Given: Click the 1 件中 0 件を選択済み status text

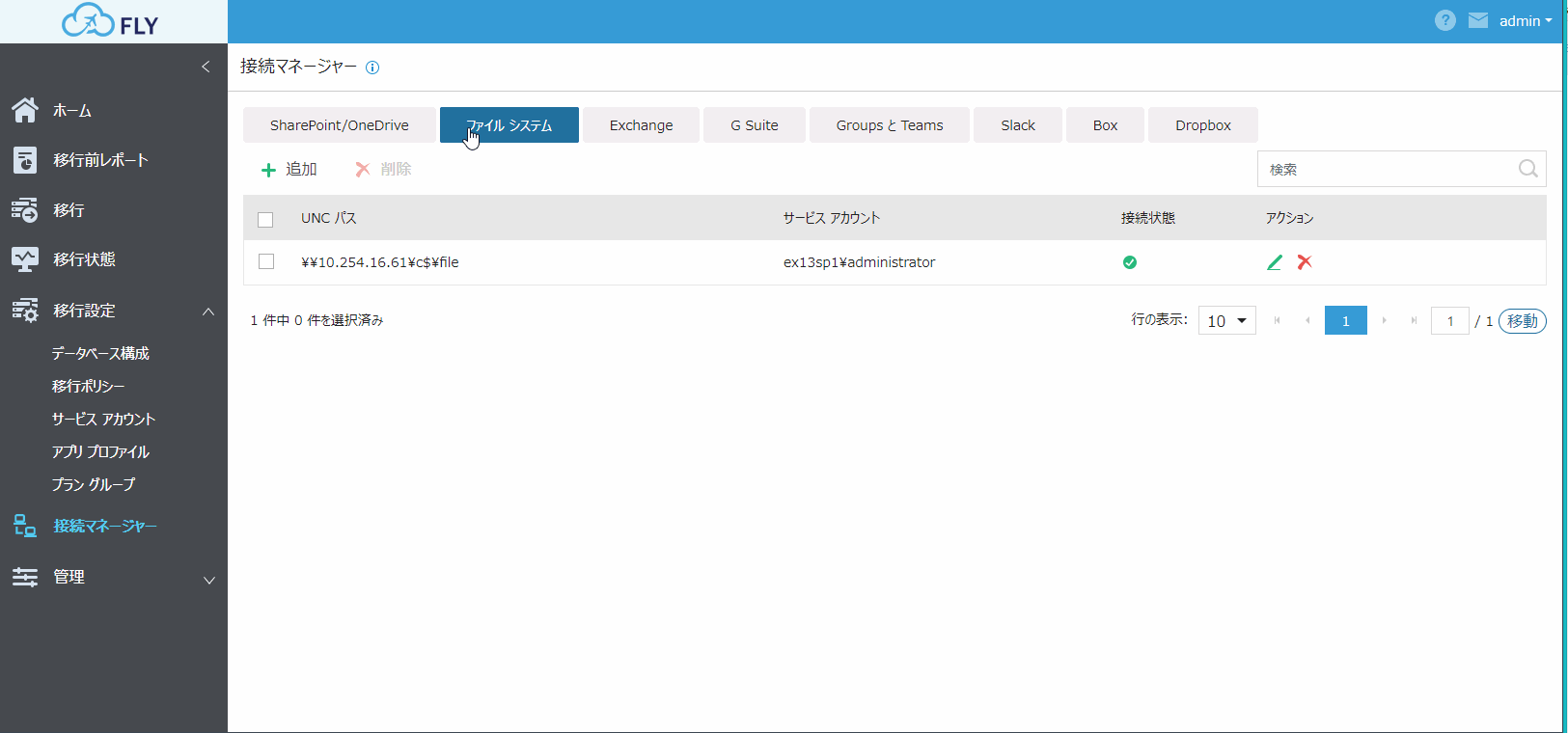Looking at the screenshot, I should coord(316,320).
